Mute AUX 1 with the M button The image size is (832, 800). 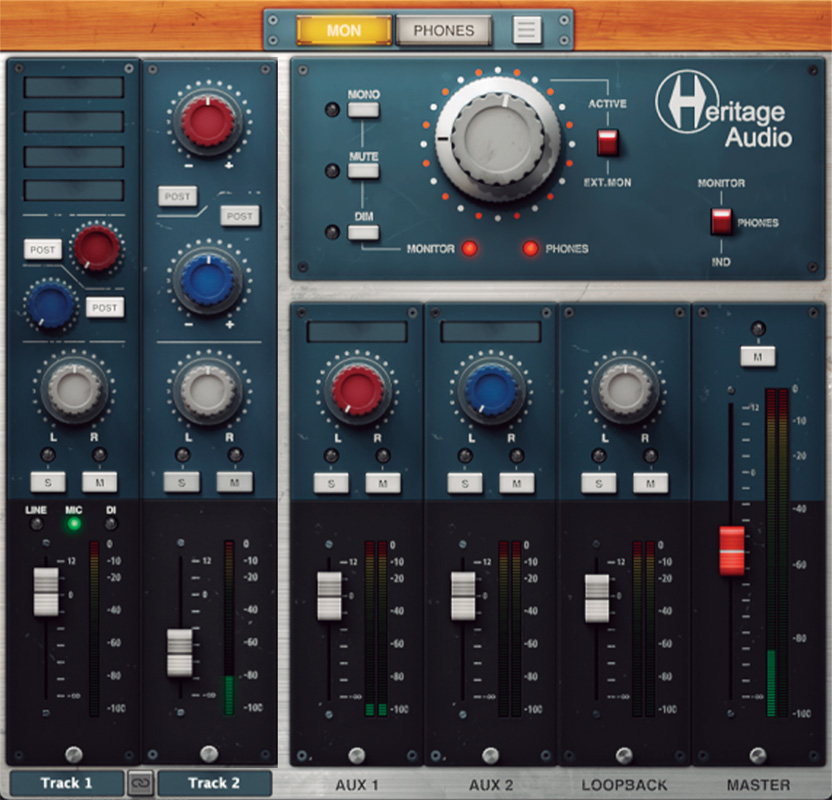click(383, 483)
